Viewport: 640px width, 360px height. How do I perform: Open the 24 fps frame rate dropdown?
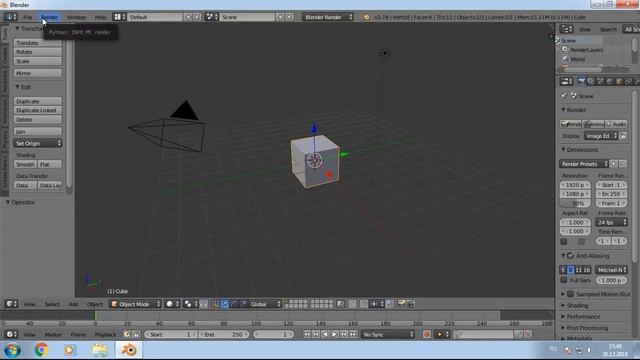(x=611, y=222)
